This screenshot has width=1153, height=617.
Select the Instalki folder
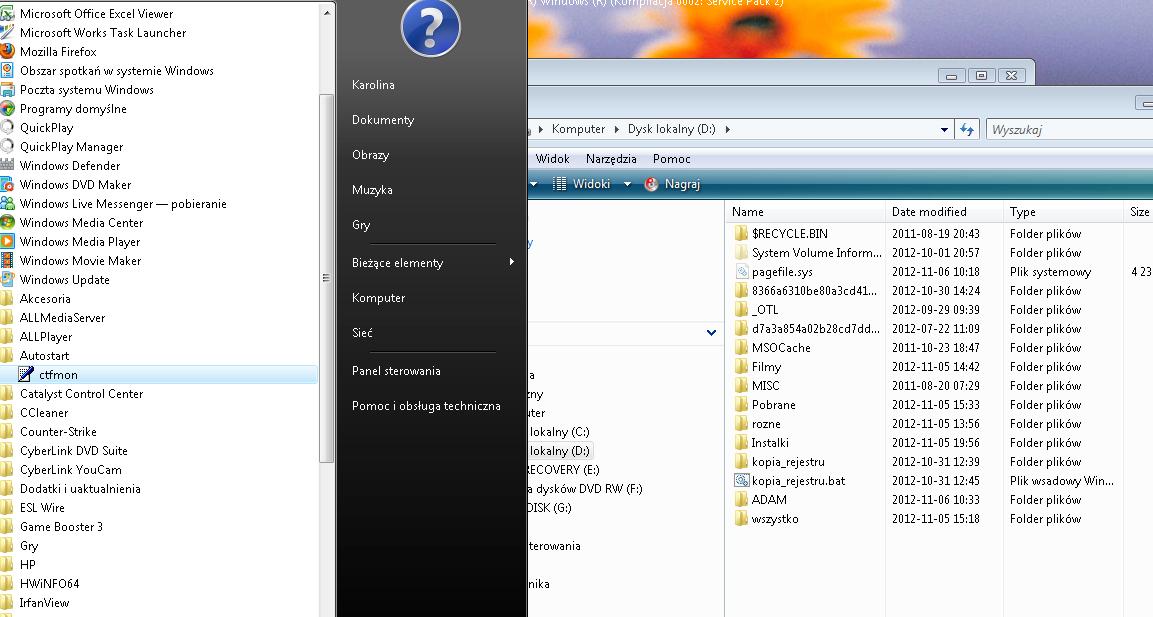(x=770, y=443)
